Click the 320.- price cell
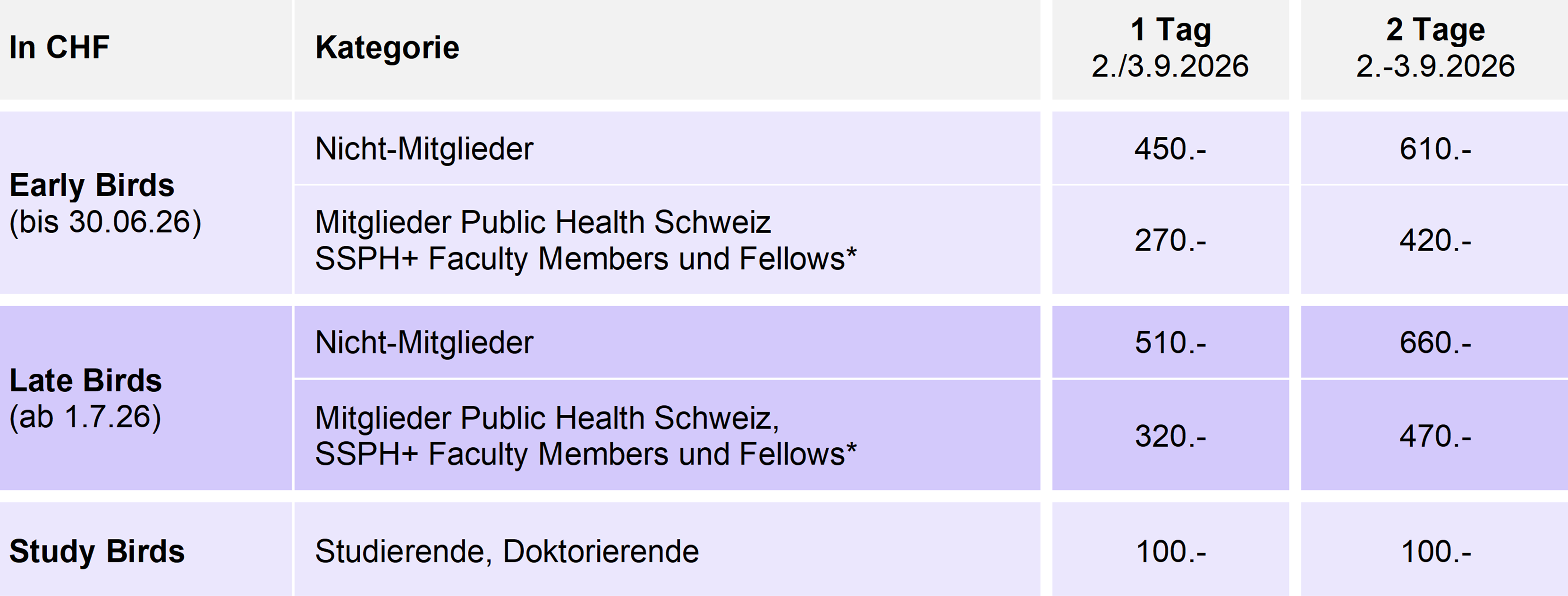The width and height of the screenshot is (1568, 596). pos(1170,436)
